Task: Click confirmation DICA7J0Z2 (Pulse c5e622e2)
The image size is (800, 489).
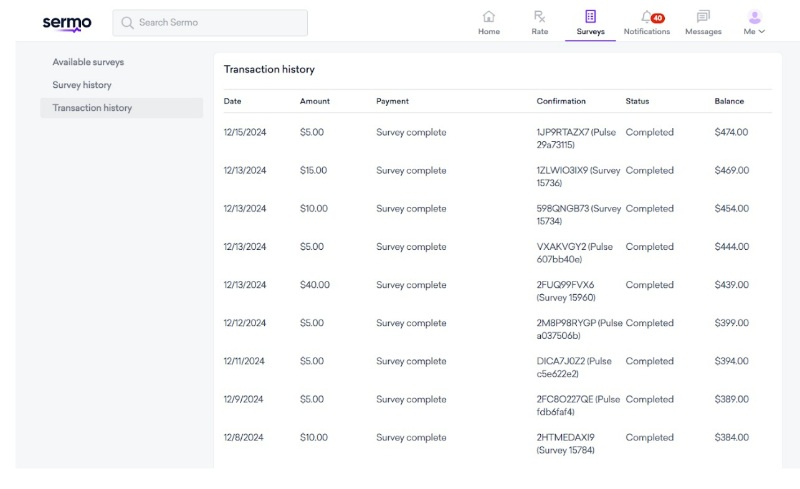Action: tap(574, 368)
